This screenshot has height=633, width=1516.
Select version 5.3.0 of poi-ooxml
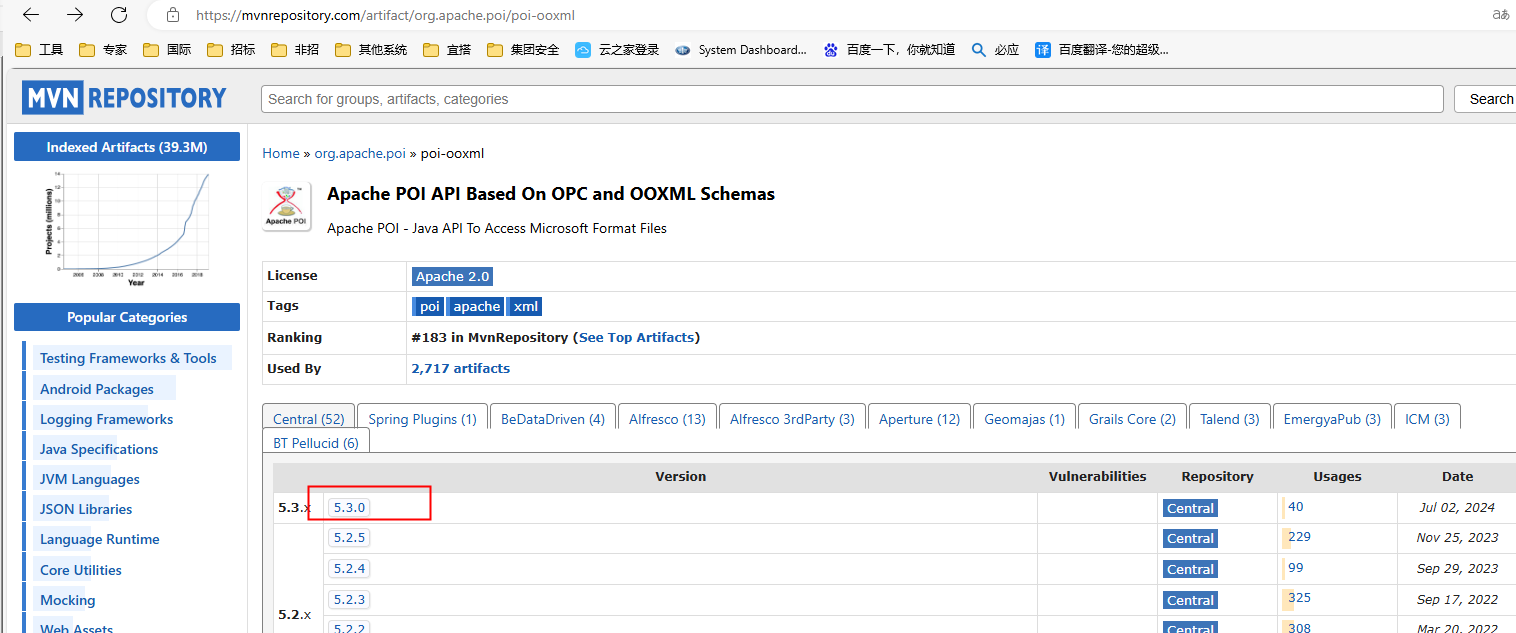tap(347, 507)
